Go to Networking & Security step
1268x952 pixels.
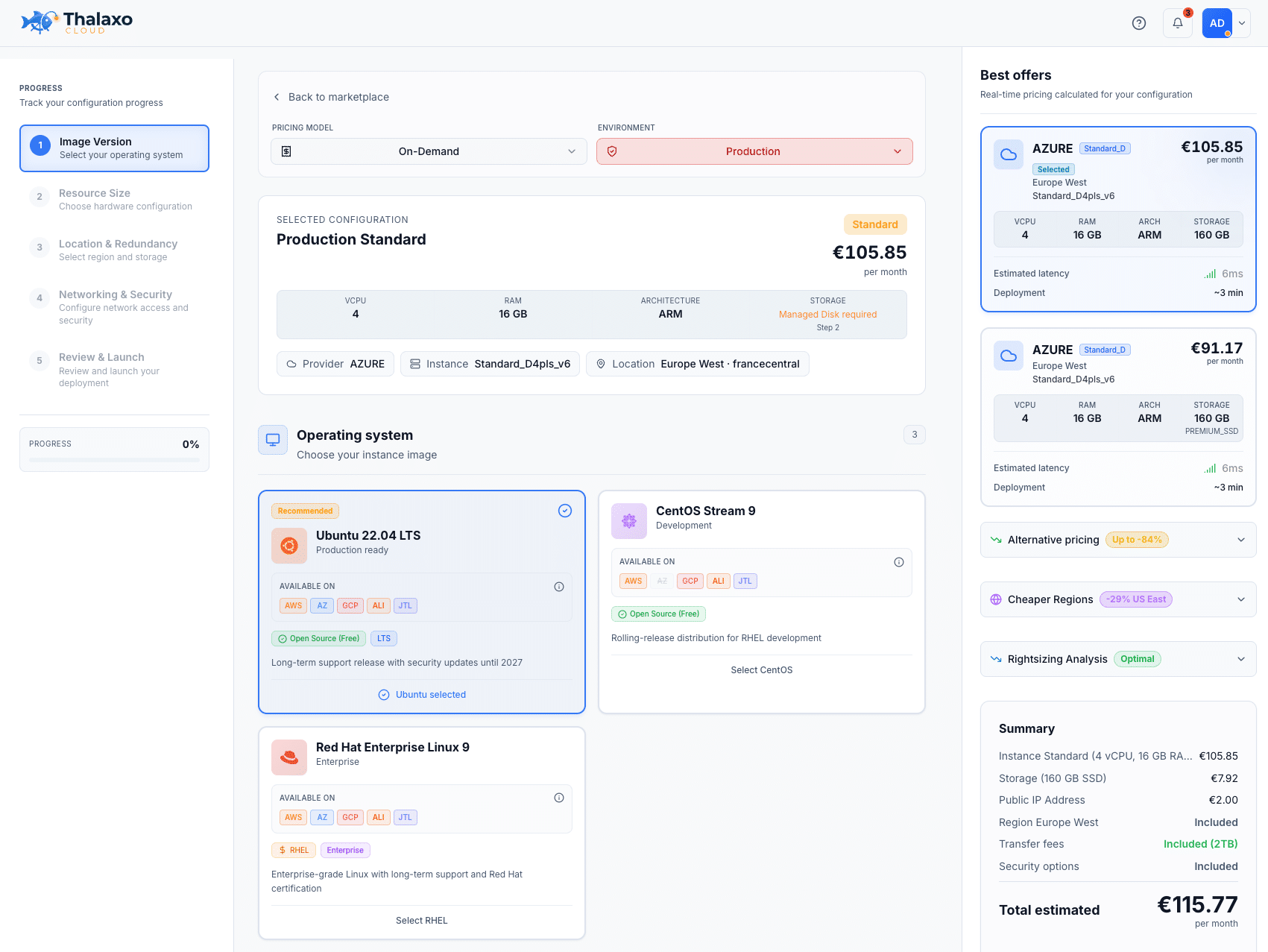click(x=114, y=306)
